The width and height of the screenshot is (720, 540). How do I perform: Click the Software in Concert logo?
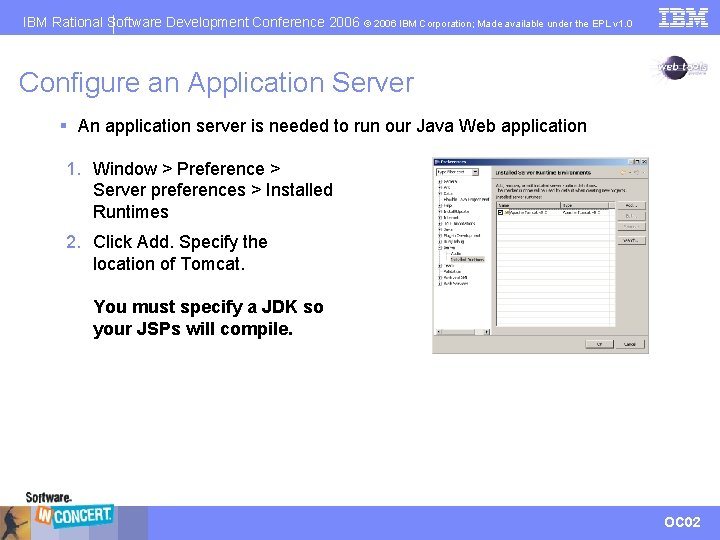(69, 511)
